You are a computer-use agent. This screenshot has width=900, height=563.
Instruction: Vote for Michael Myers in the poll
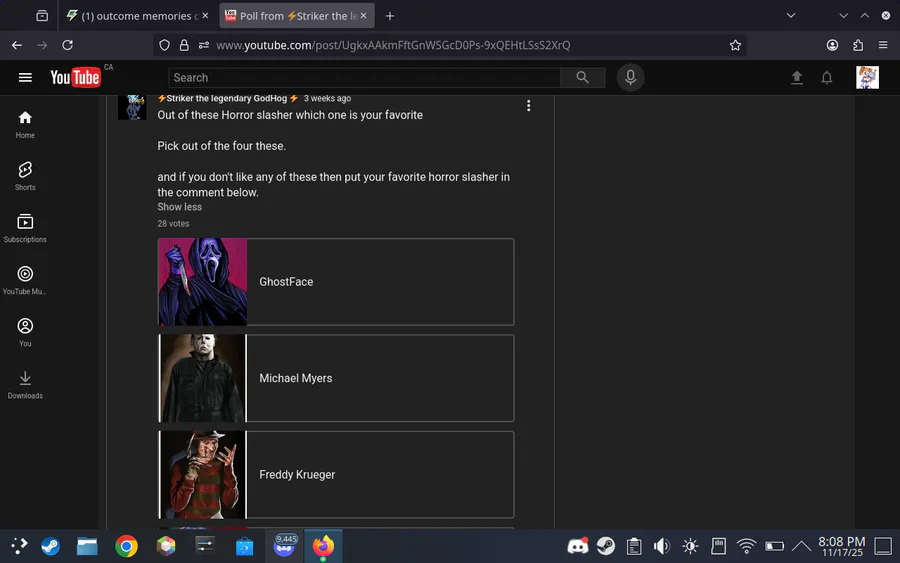point(336,378)
